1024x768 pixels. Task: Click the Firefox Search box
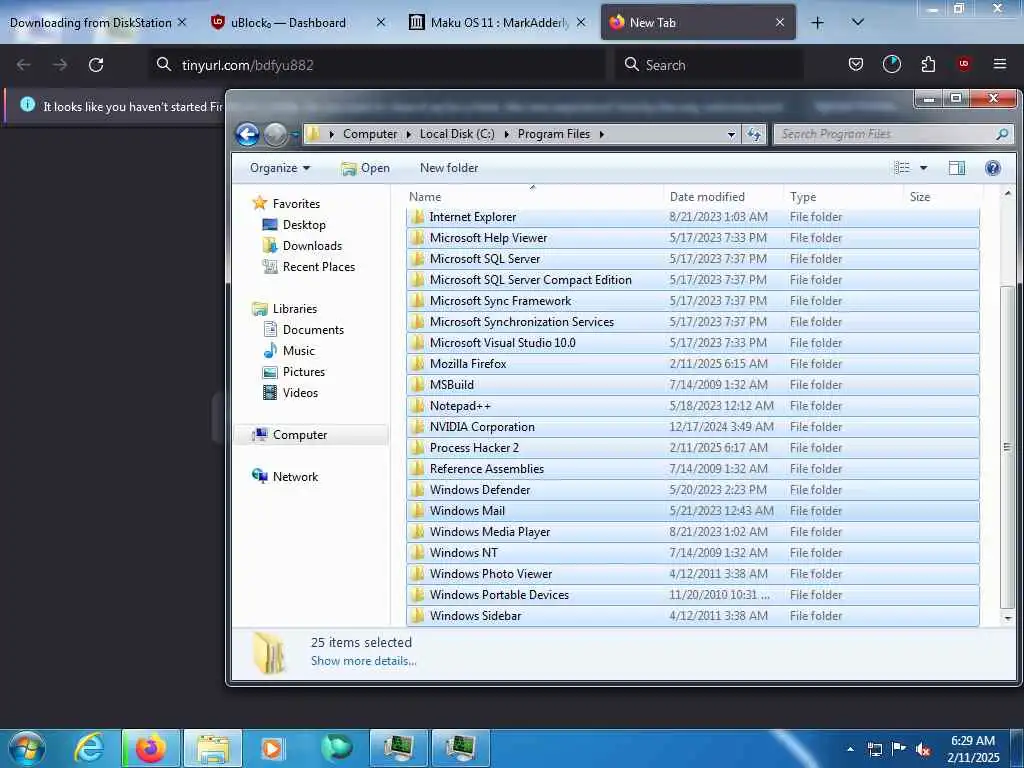coord(709,65)
